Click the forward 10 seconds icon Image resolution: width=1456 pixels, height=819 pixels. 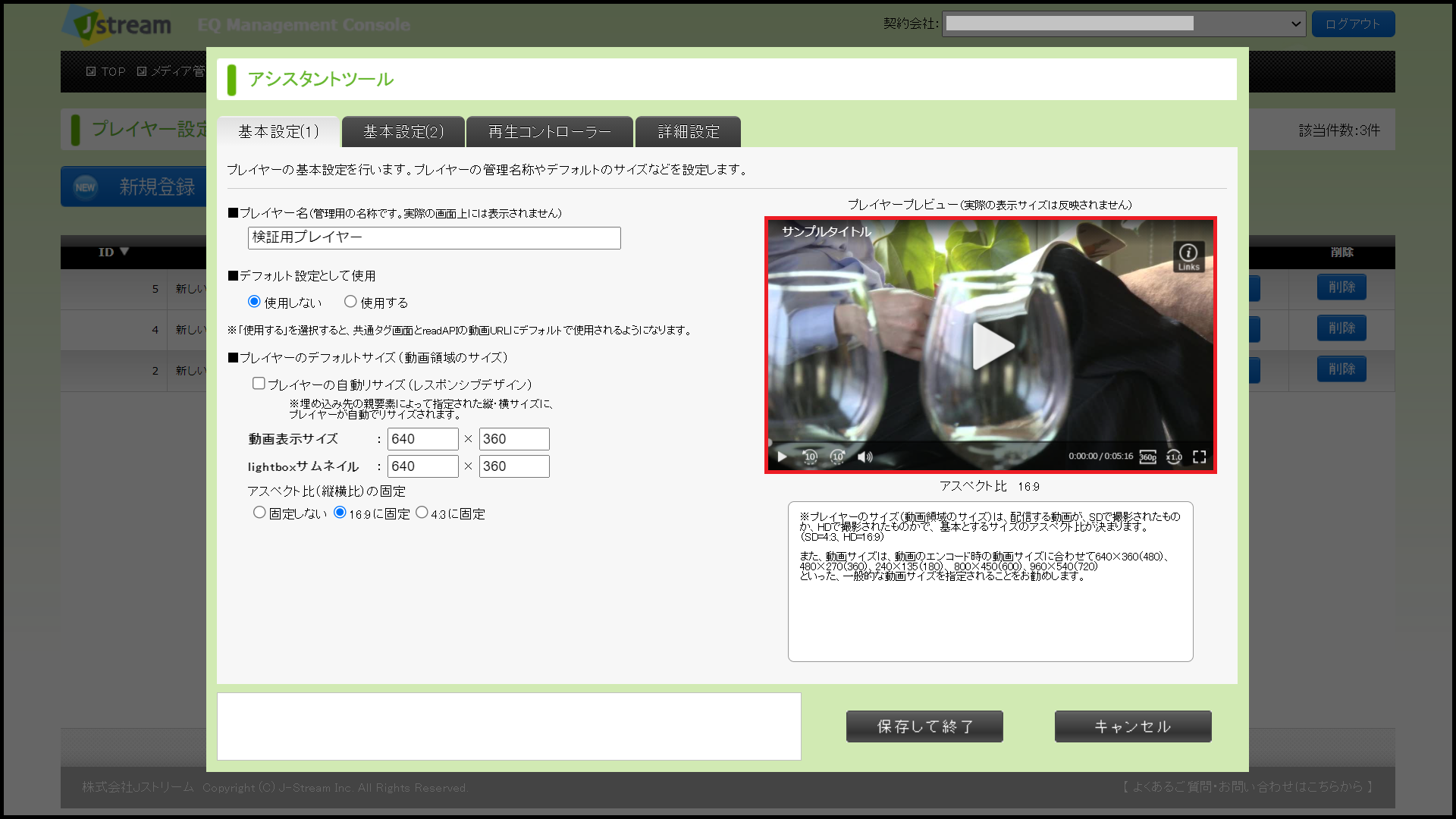tap(837, 457)
